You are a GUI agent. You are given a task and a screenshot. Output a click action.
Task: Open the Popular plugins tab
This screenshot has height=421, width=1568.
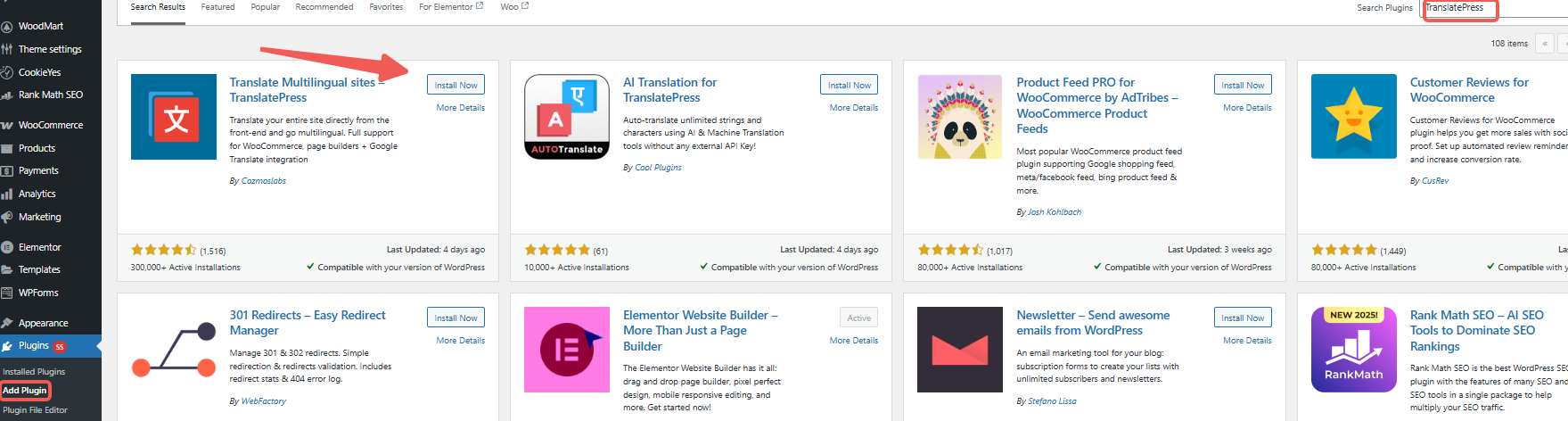[x=265, y=7]
